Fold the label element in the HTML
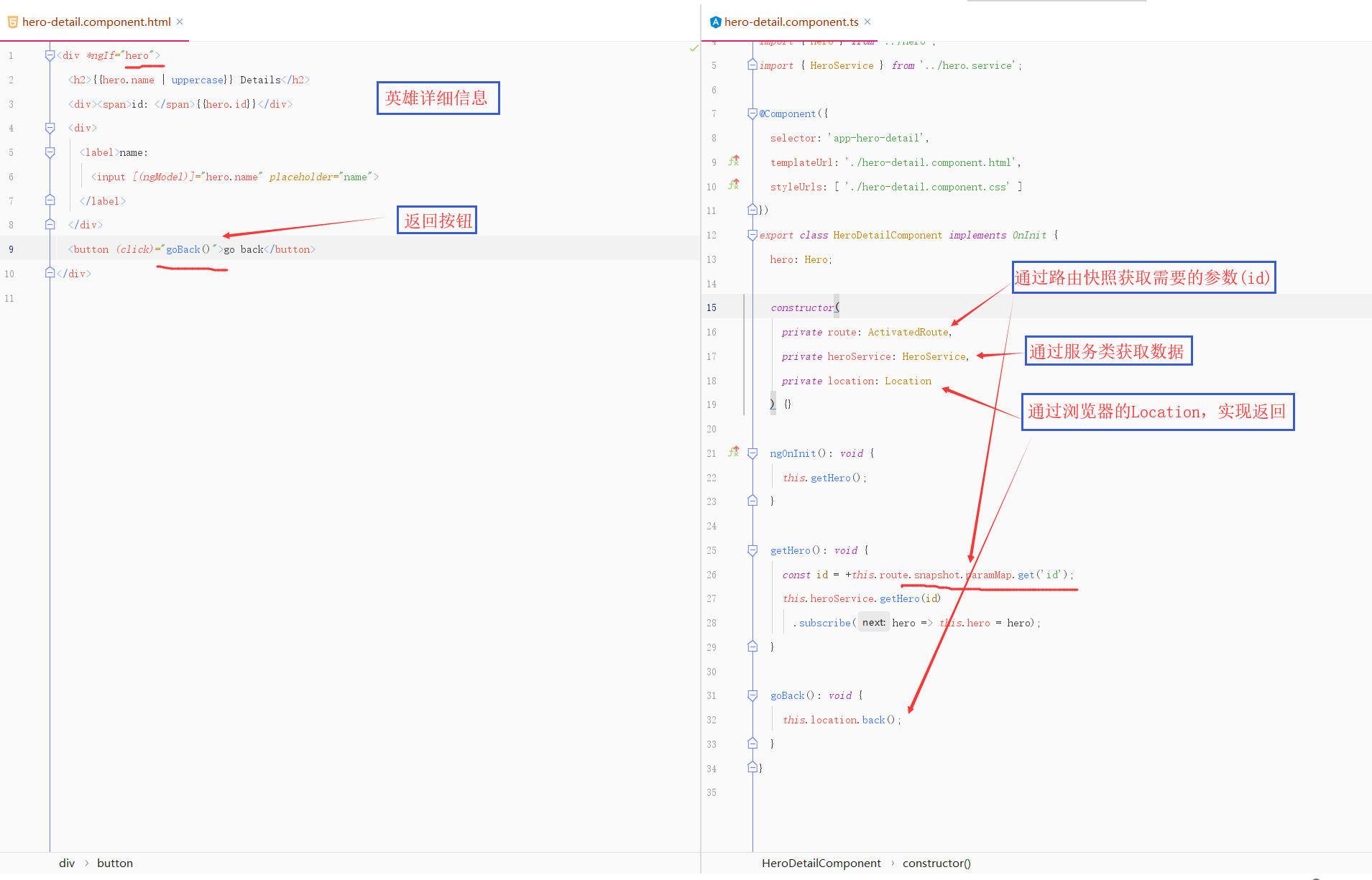The width and height of the screenshot is (1372, 880). 50,152
